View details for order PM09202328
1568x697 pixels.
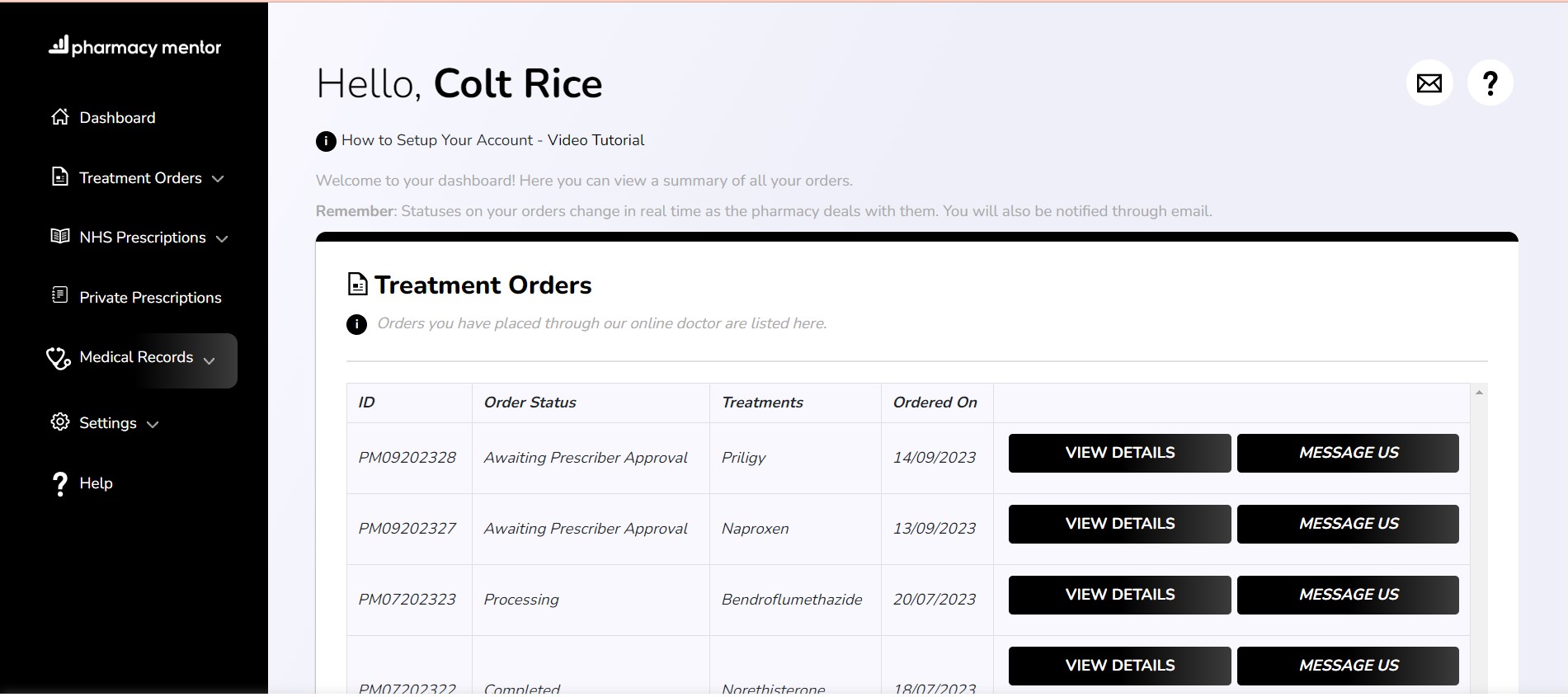tap(1119, 453)
